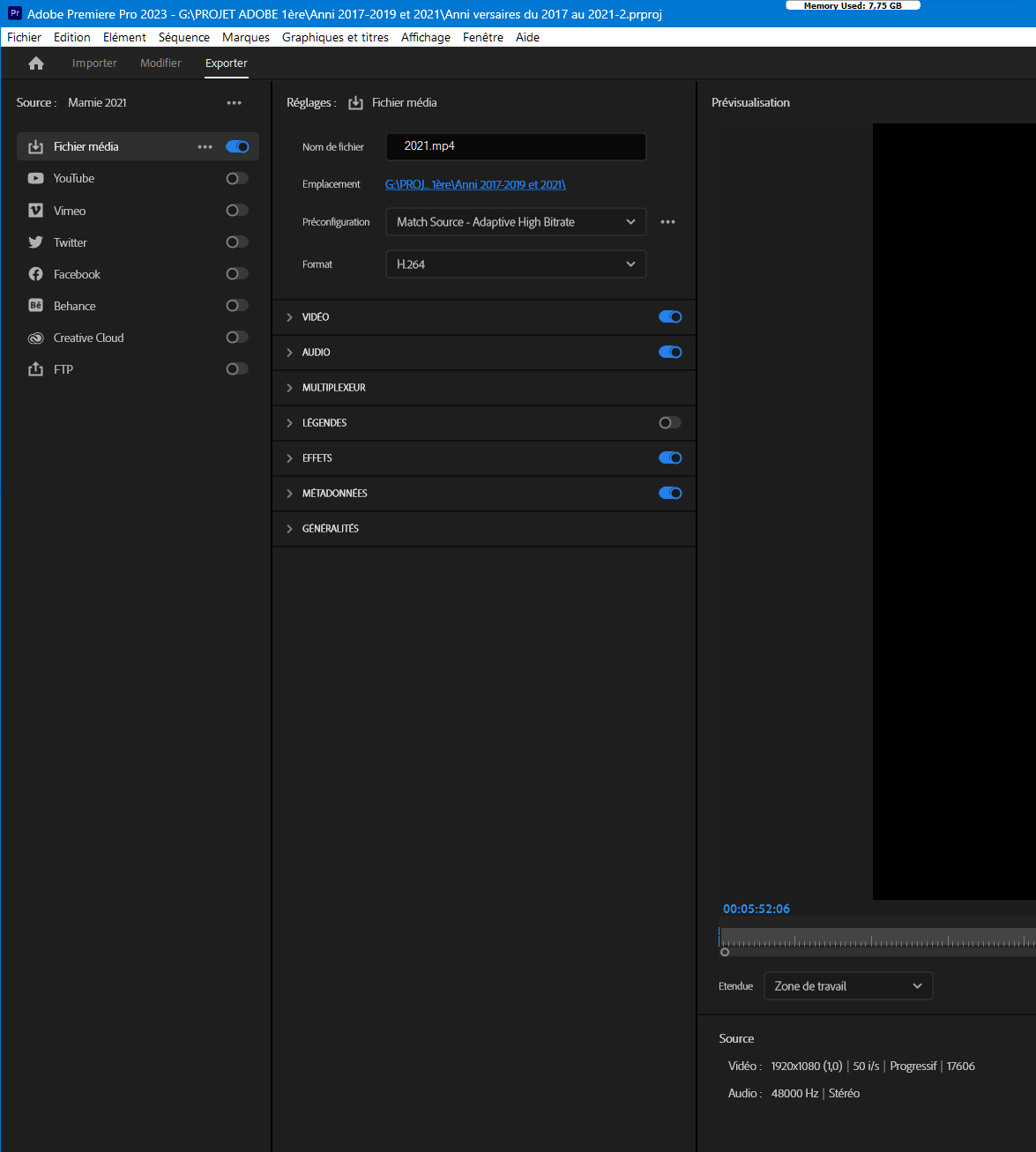Screen dimensions: 1036x1152
Task: Click the Facebook destination icon
Action: pyautogui.click(x=35, y=274)
